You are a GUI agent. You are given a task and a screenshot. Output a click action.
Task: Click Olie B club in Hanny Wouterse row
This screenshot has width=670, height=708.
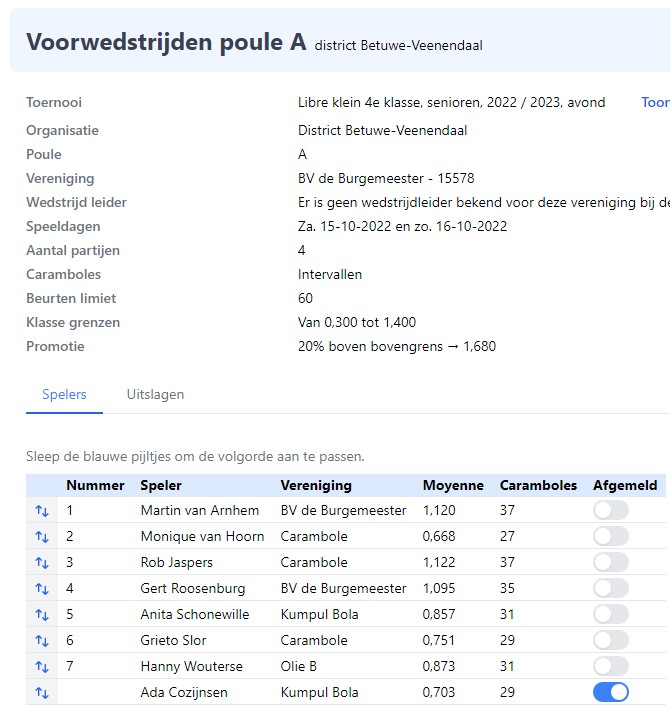click(x=298, y=666)
